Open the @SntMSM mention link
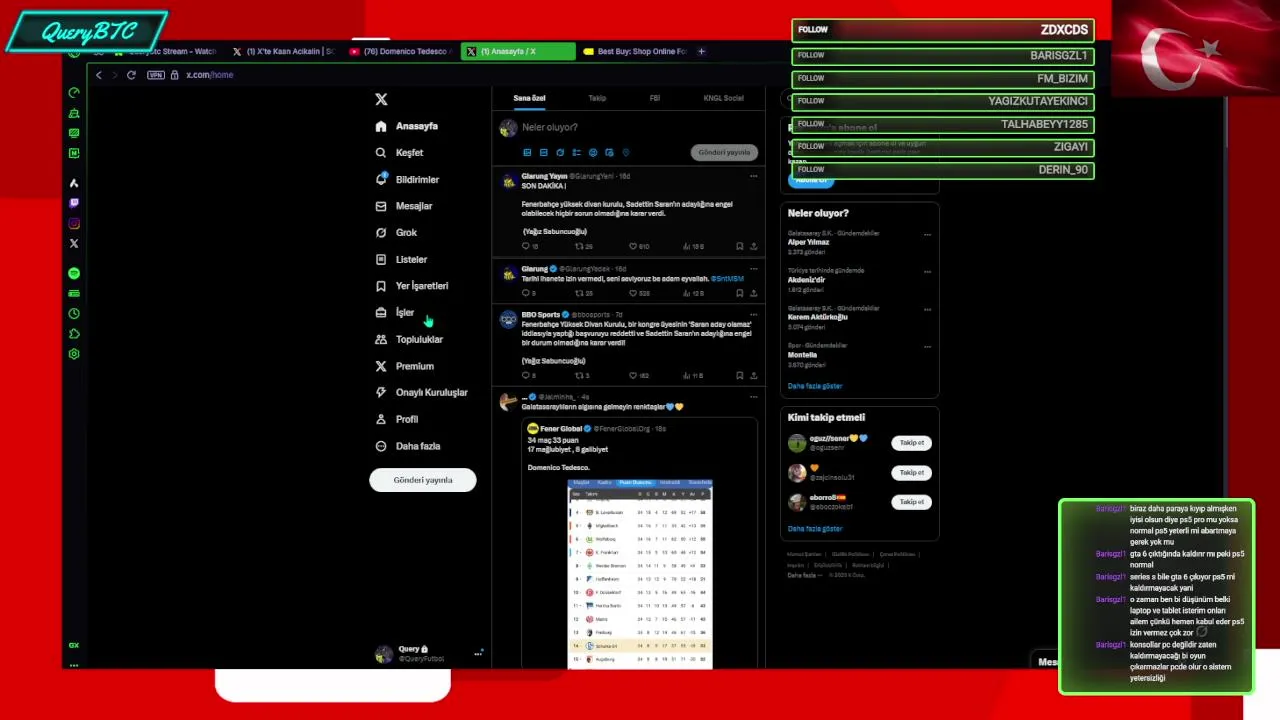 tap(727, 279)
